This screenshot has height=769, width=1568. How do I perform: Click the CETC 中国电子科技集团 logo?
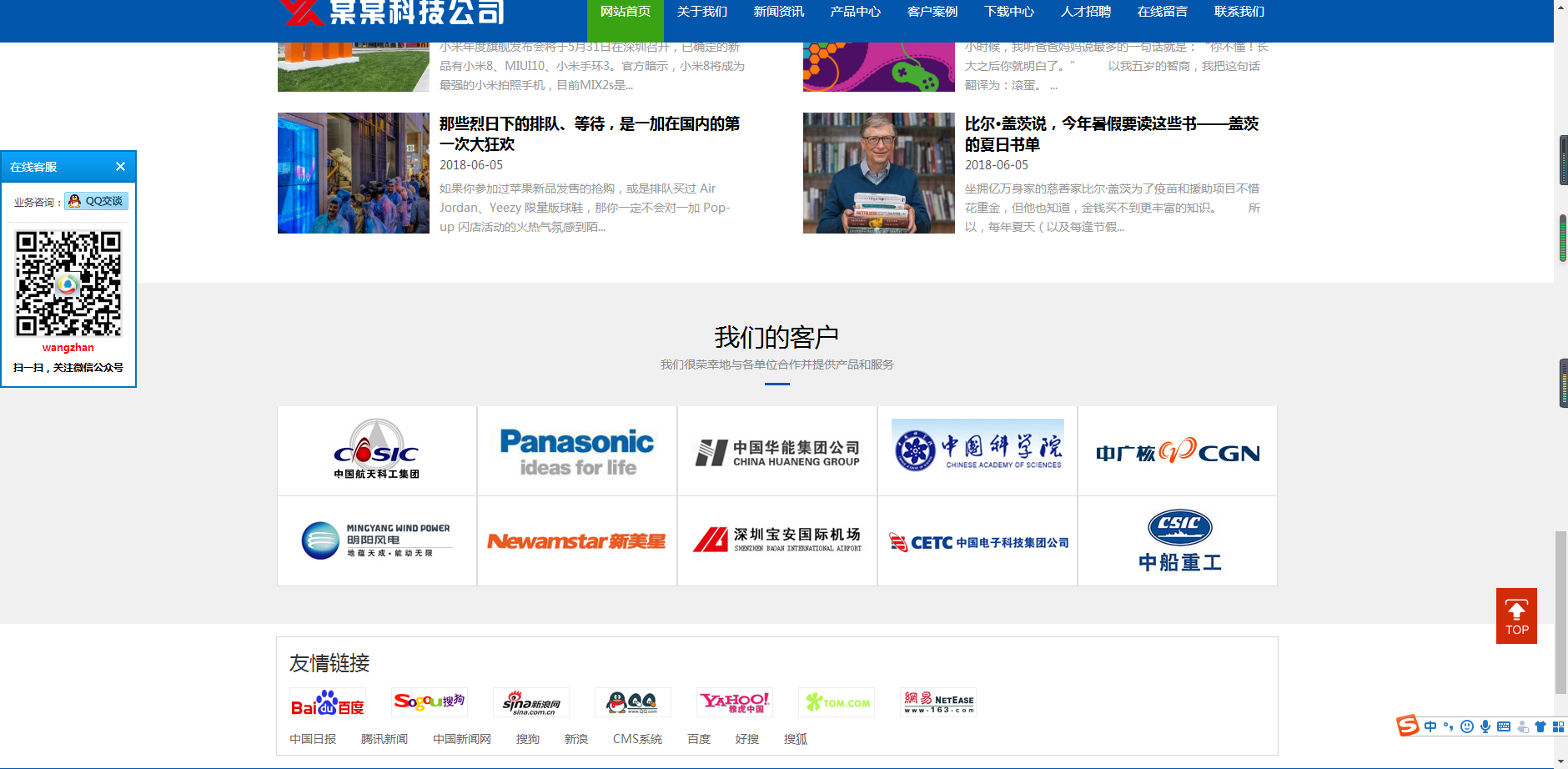point(977,540)
